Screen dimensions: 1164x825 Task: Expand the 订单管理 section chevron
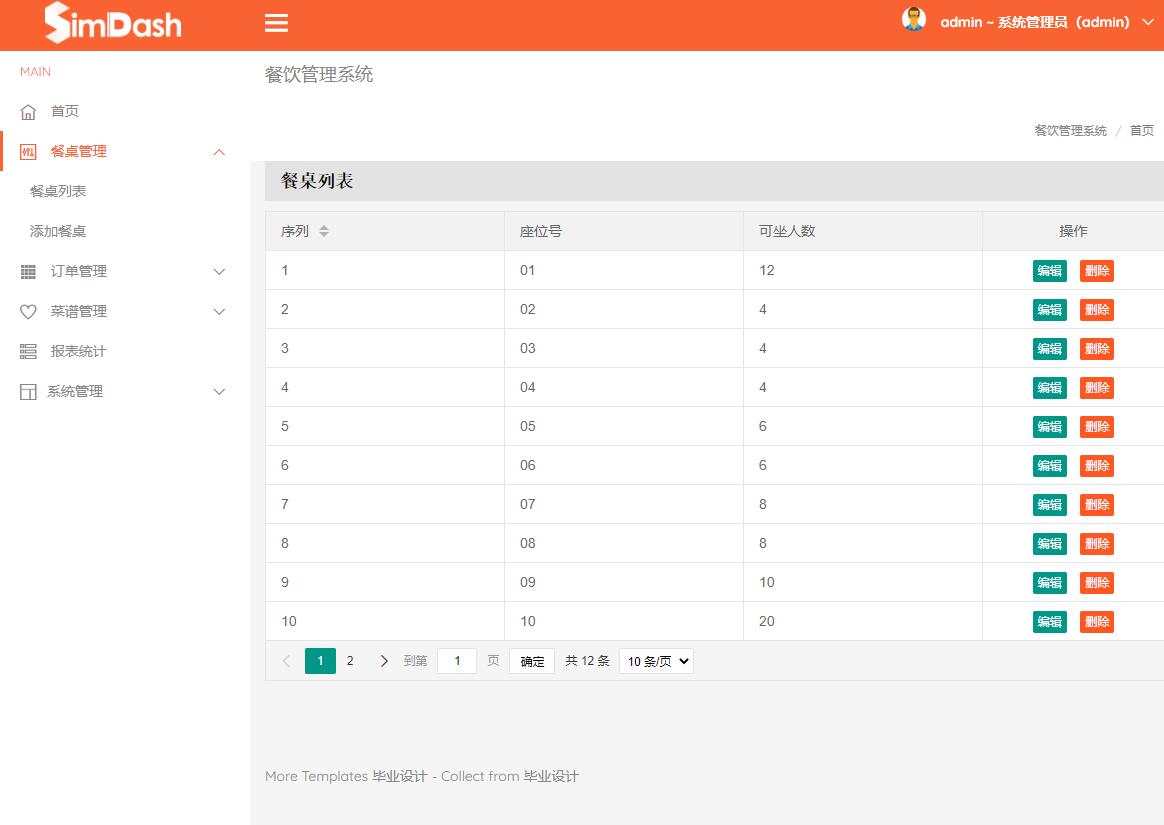click(x=219, y=271)
